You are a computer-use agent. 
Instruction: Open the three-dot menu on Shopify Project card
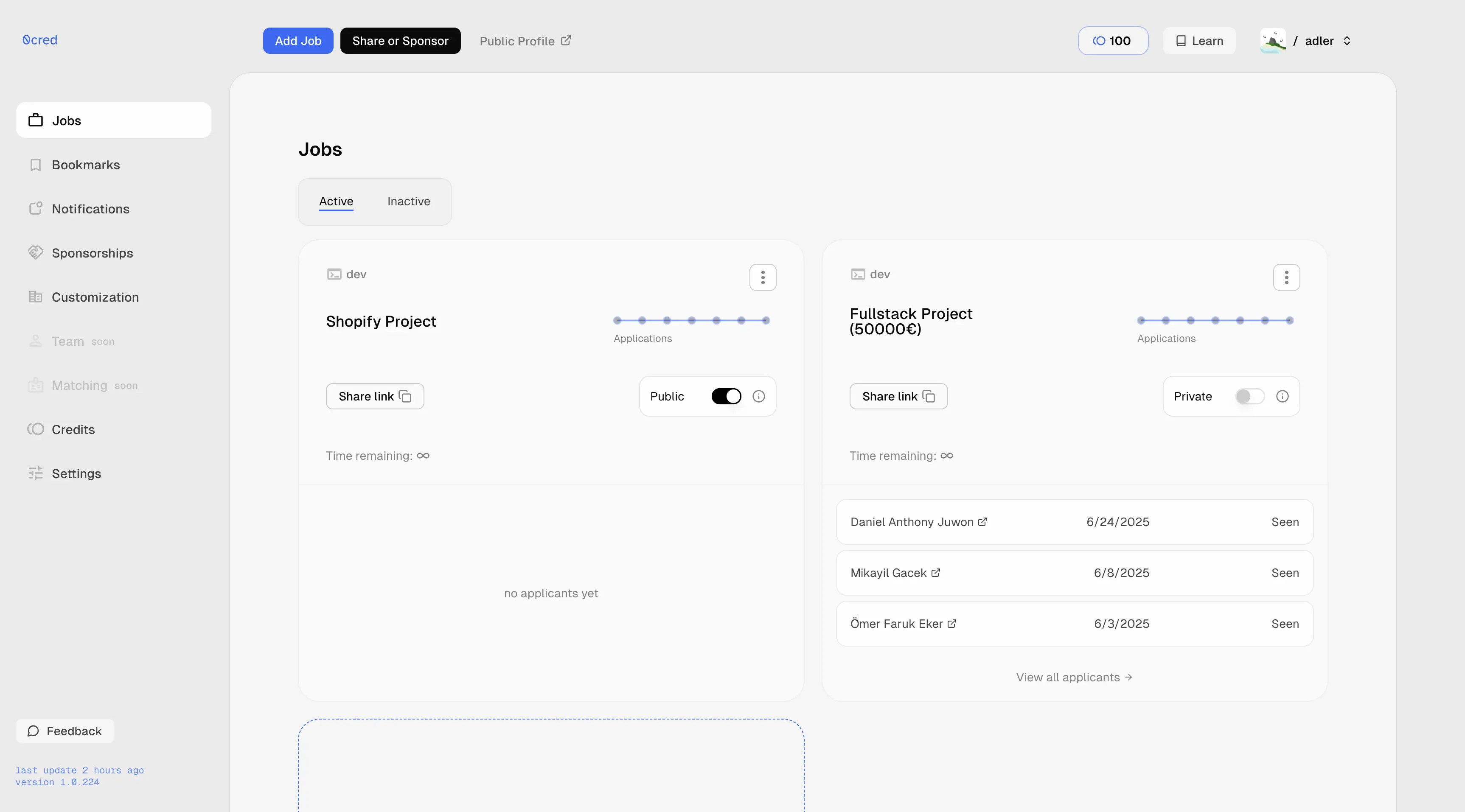(x=763, y=277)
